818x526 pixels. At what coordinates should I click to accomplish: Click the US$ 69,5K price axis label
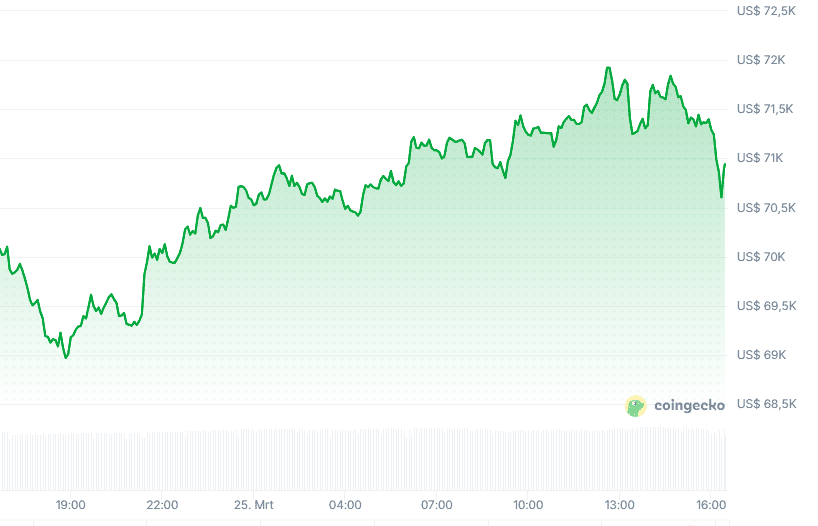point(766,306)
